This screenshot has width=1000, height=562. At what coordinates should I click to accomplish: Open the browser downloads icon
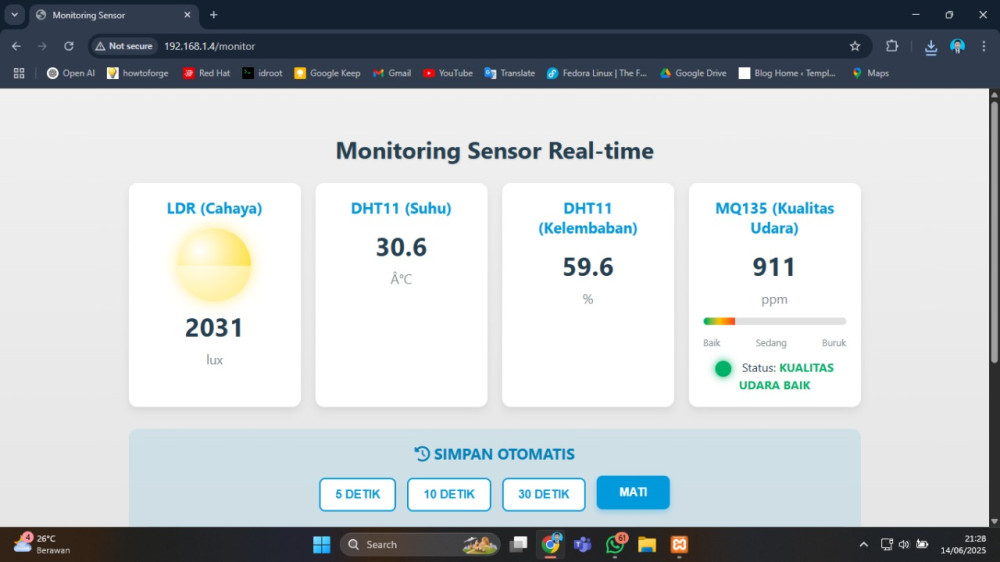point(930,47)
